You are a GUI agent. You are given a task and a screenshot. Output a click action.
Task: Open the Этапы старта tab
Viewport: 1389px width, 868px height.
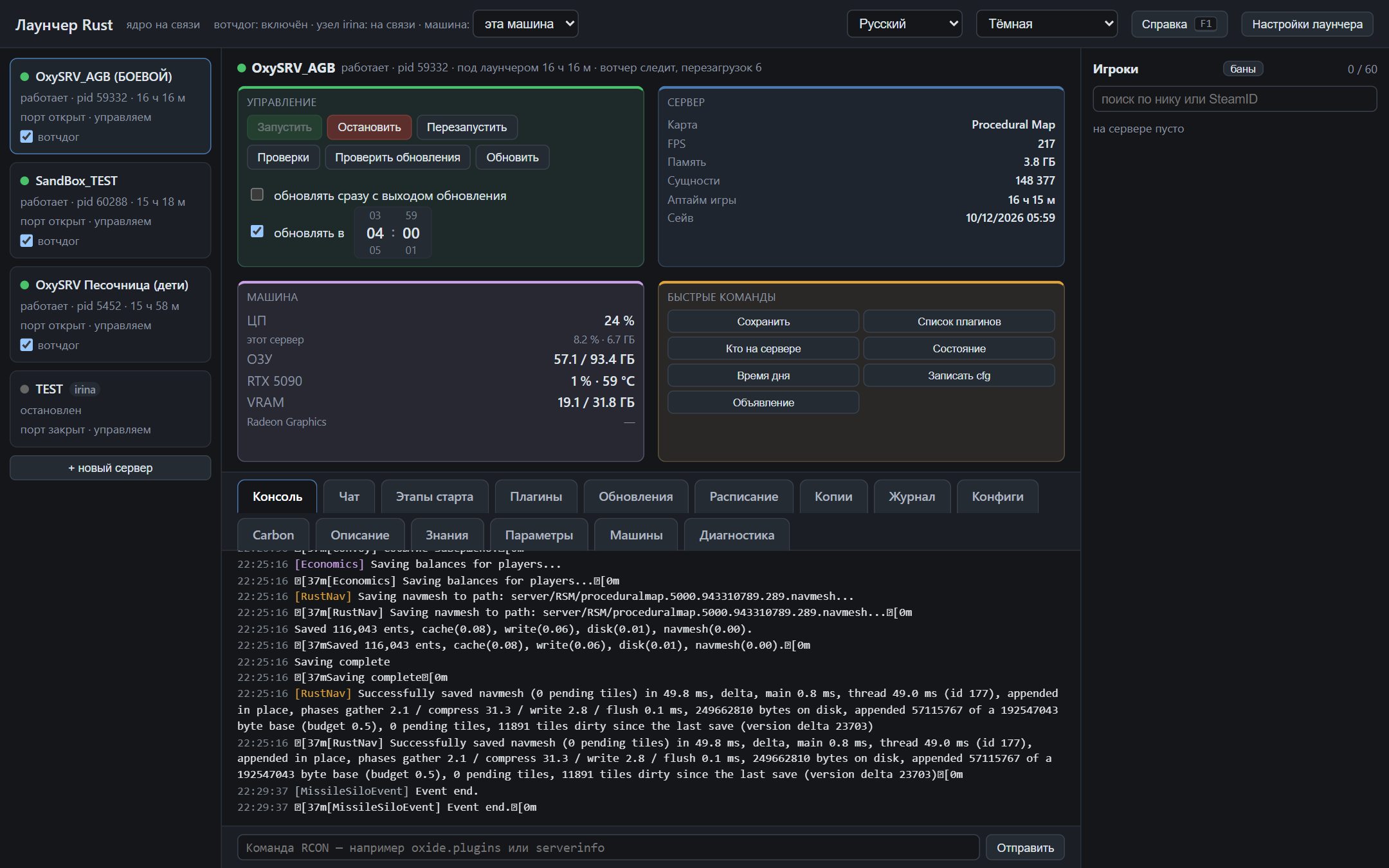tap(435, 496)
